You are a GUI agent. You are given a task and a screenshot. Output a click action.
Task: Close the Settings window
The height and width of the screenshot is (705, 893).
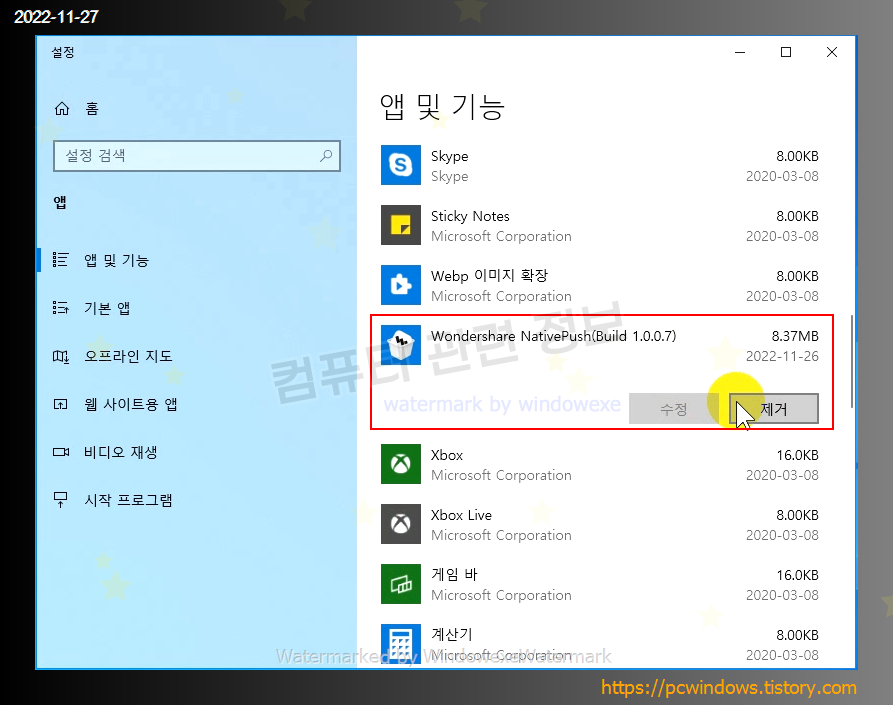(831, 52)
